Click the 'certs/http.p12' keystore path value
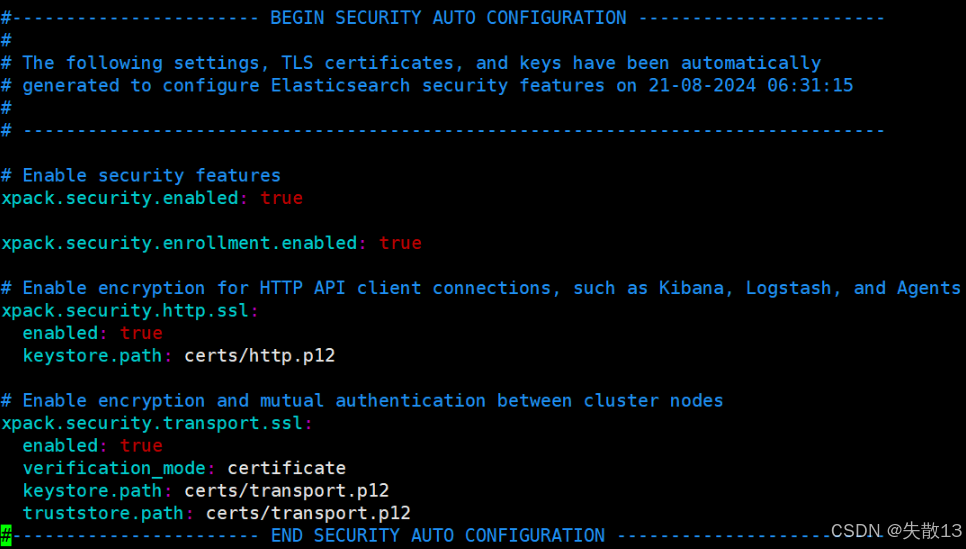 (259, 356)
